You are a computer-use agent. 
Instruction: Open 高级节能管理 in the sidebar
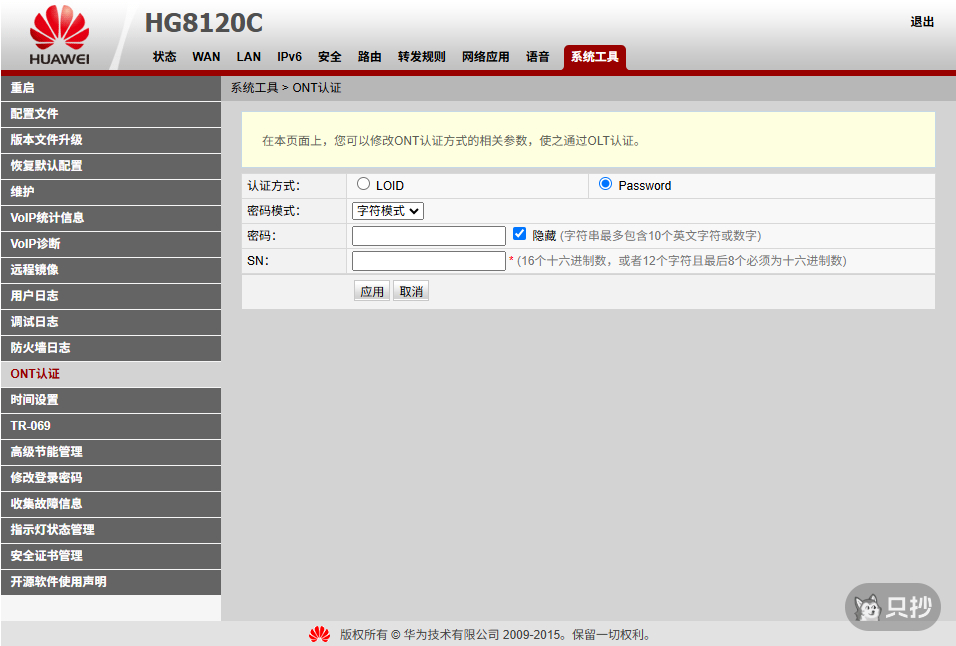coord(111,452)
